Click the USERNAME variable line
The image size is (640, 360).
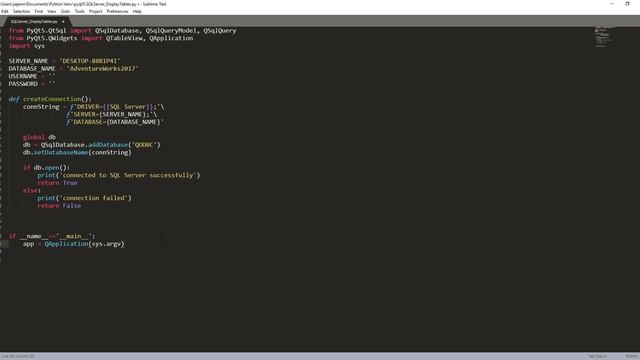coord(32,76)
